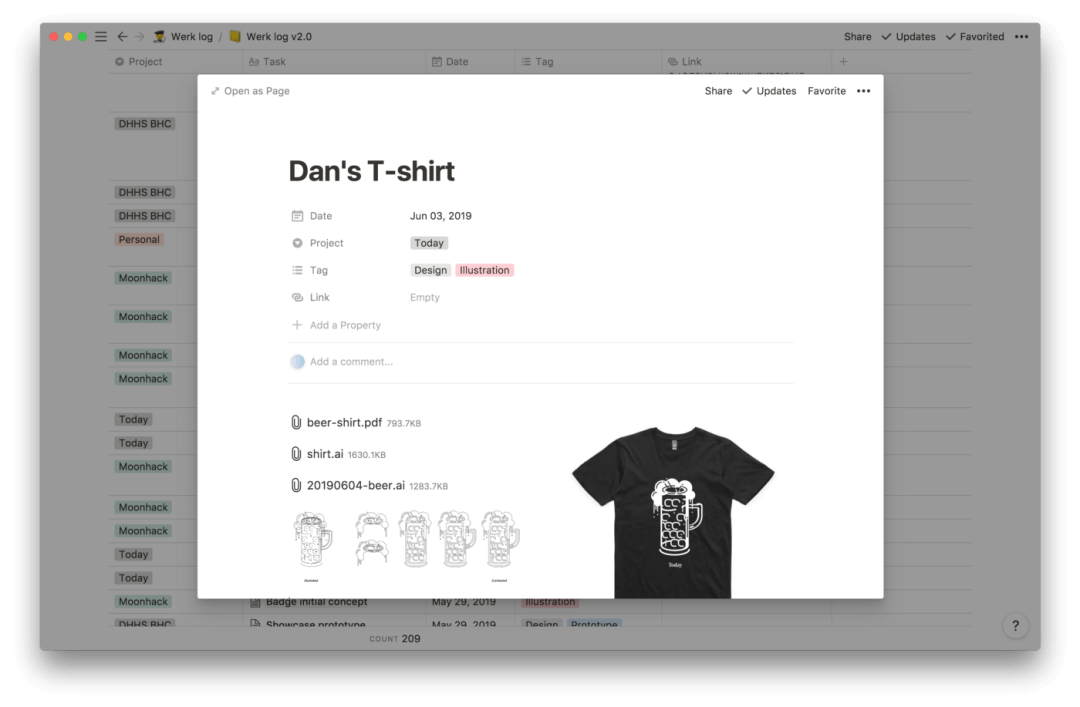Open the modal's three-dot options menu
Viewport: 1080px width, 707px height.
864,91
